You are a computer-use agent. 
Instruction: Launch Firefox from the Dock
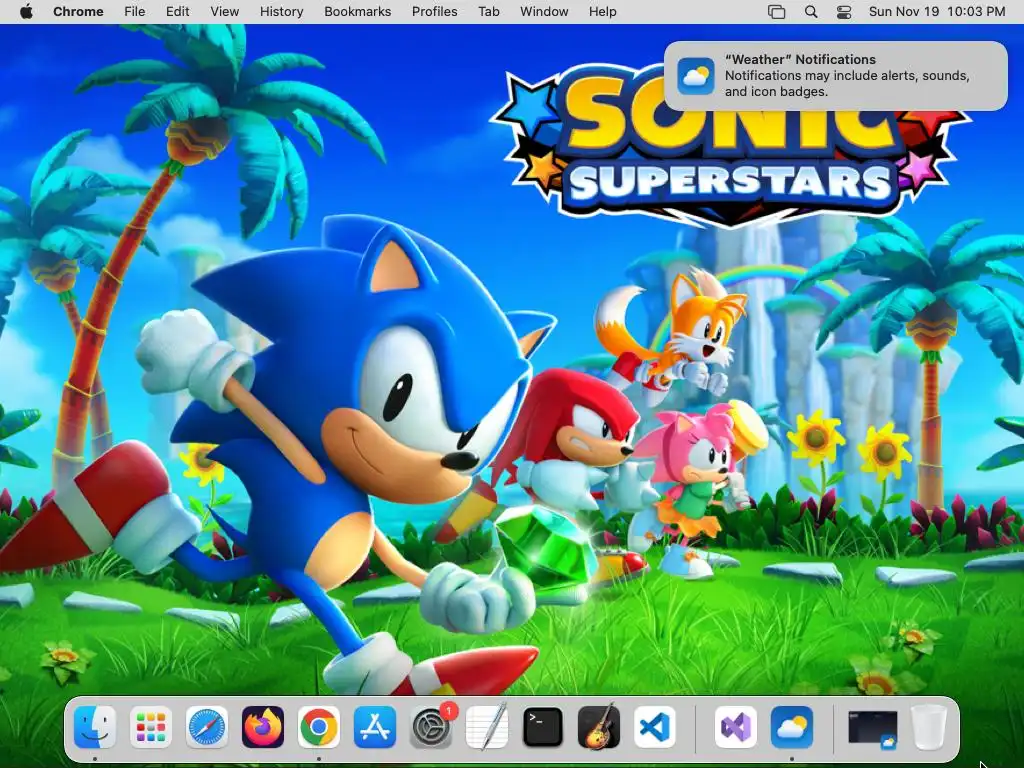[x=263, y=727]
